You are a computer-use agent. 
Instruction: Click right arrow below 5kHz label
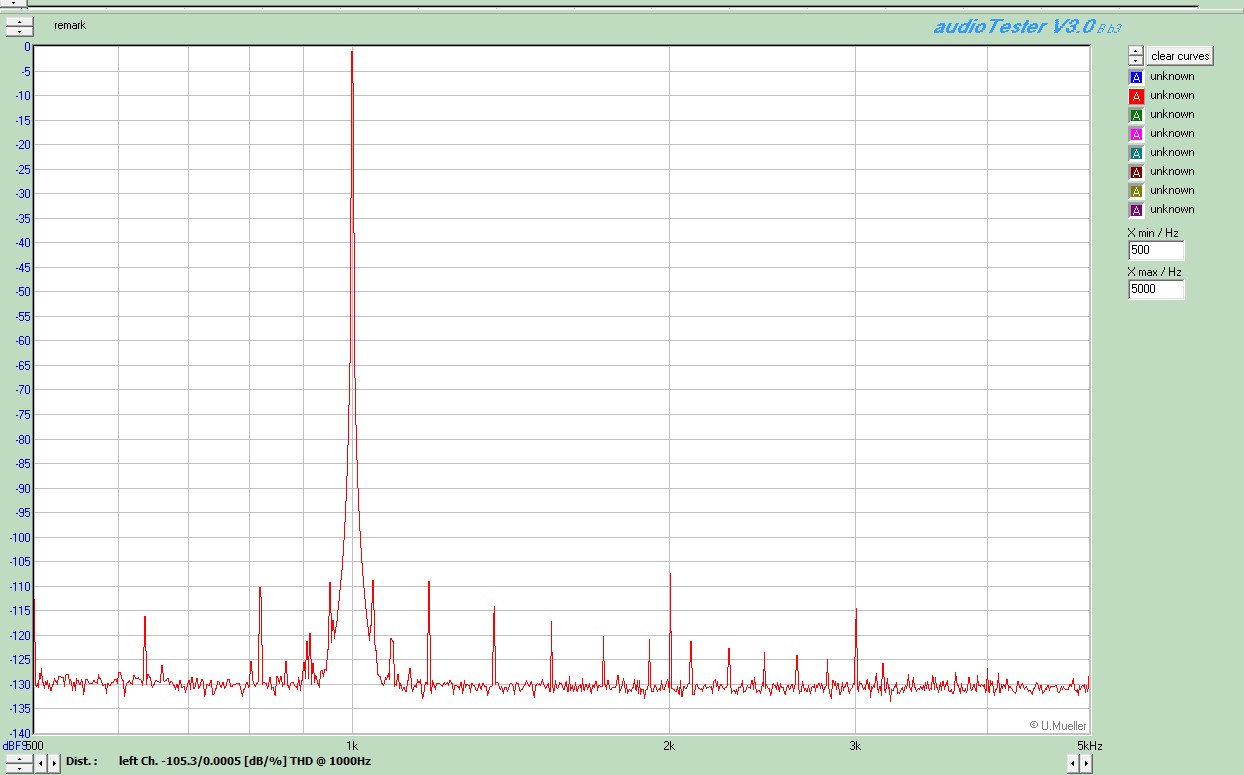click(x=1086, y=763)
